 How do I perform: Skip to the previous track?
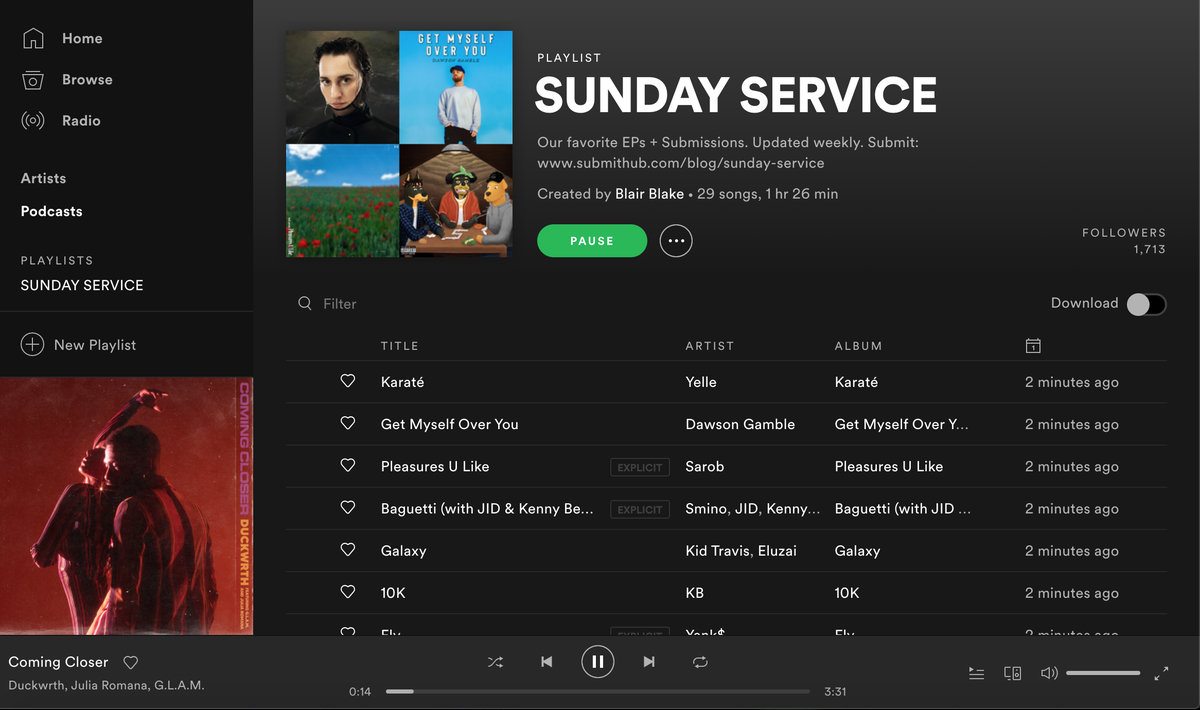point(546,662)
